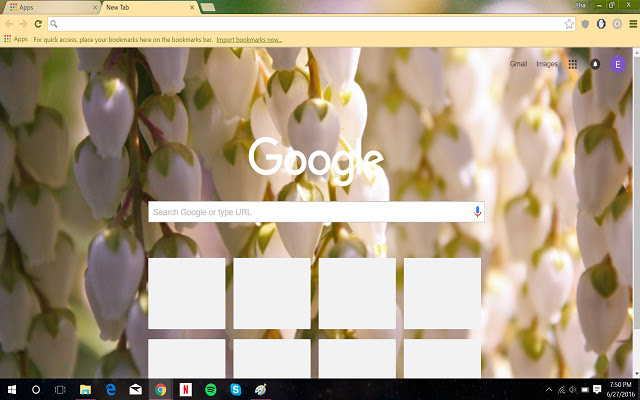The image size is (640, 400).
Task: Open a new tab with the tab button
Action: (208, 7)
